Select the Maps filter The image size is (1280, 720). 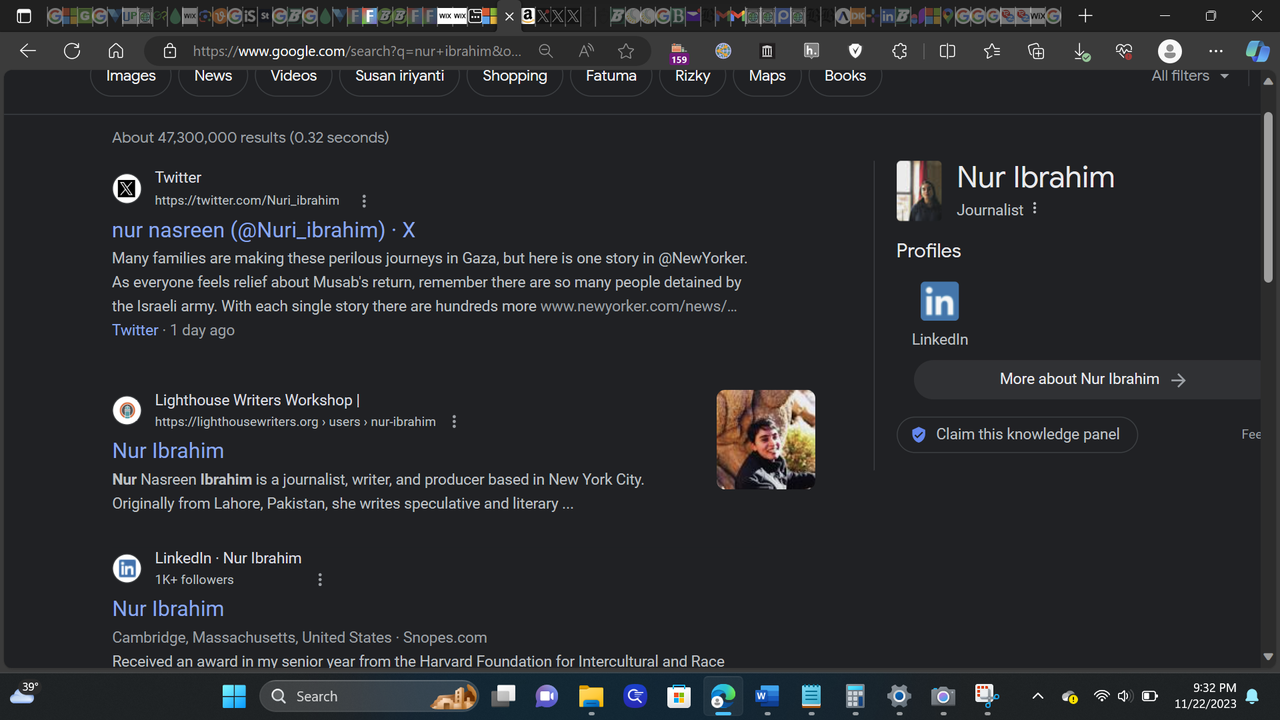coord(767,76)
